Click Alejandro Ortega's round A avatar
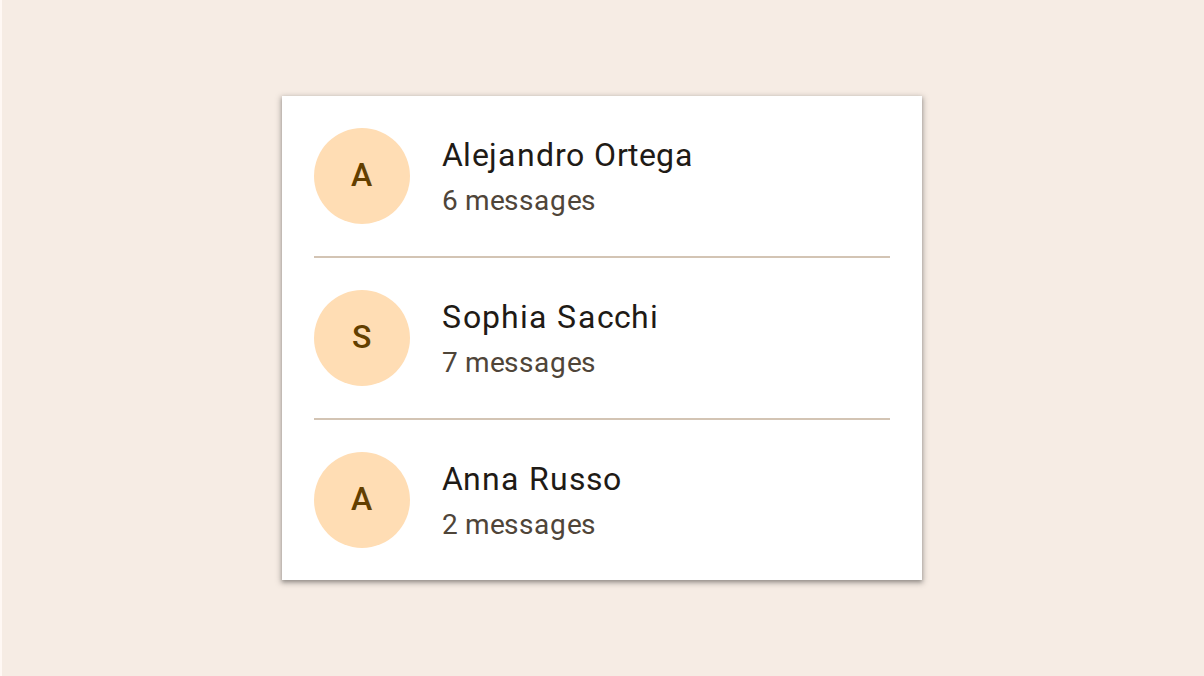Screen dimensions: 1204x676 [x=362, y=176]
